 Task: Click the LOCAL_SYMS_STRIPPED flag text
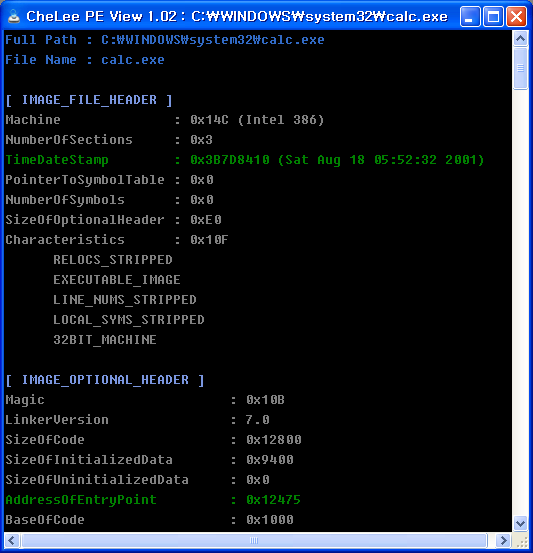click(x=129, y=320)
